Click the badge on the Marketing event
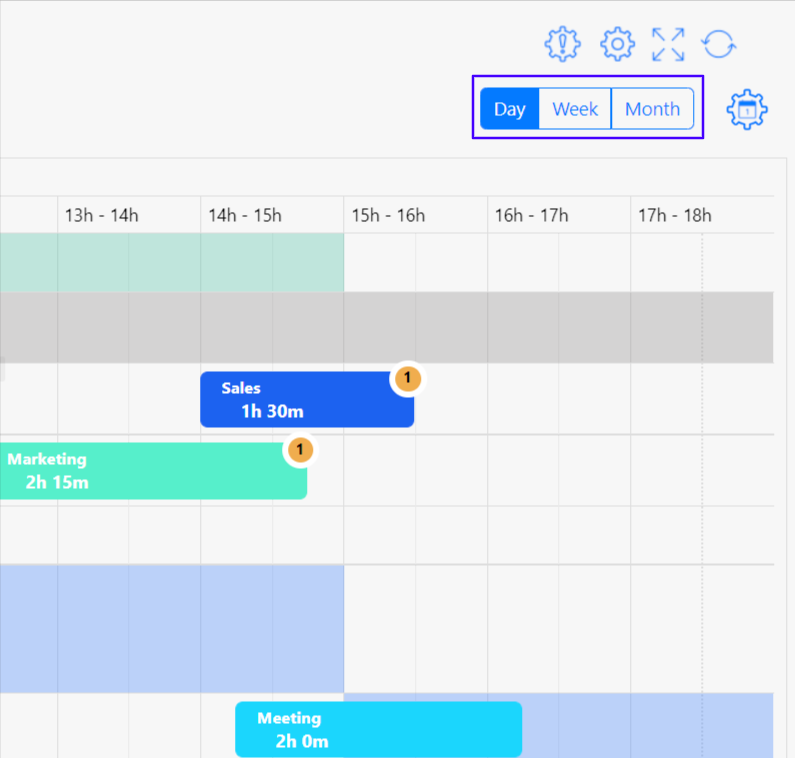The width and height of the screenshot is (795, 758). pos(300,450)
